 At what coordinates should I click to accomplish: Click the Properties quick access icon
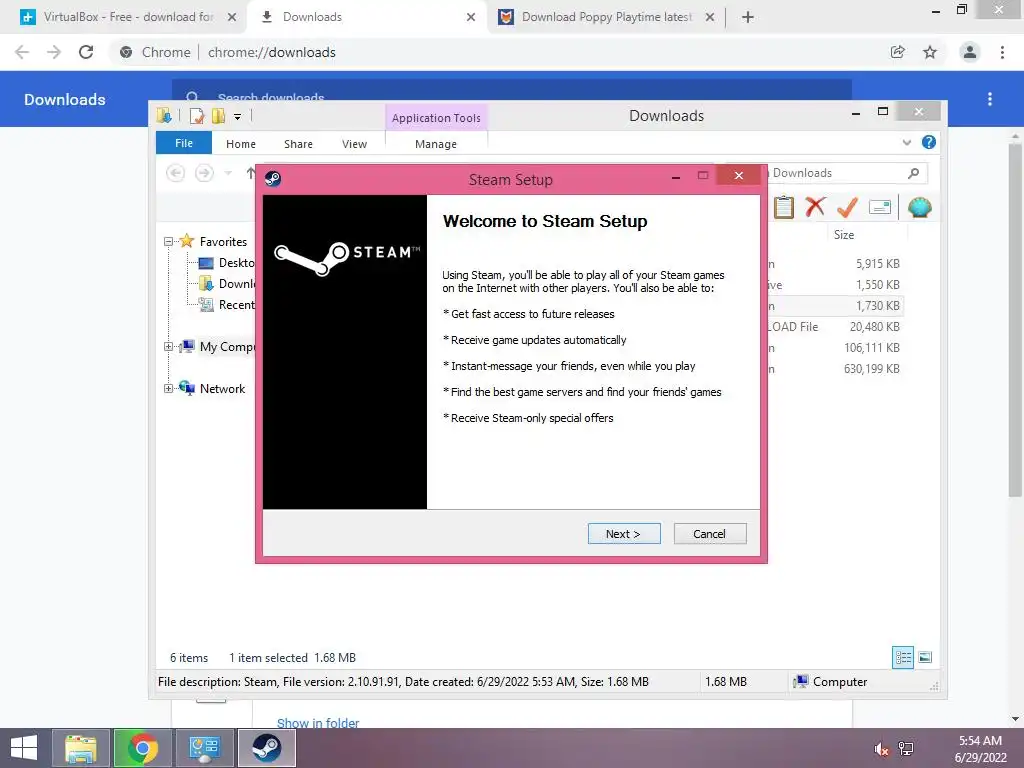[196, 116]
